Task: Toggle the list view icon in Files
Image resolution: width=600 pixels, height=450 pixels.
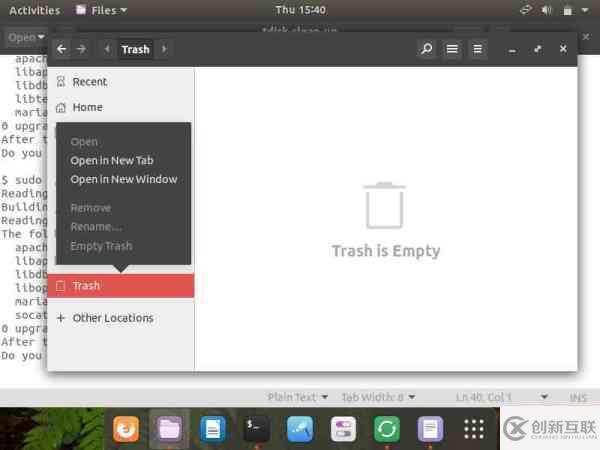Action: (x=452, y=49)
